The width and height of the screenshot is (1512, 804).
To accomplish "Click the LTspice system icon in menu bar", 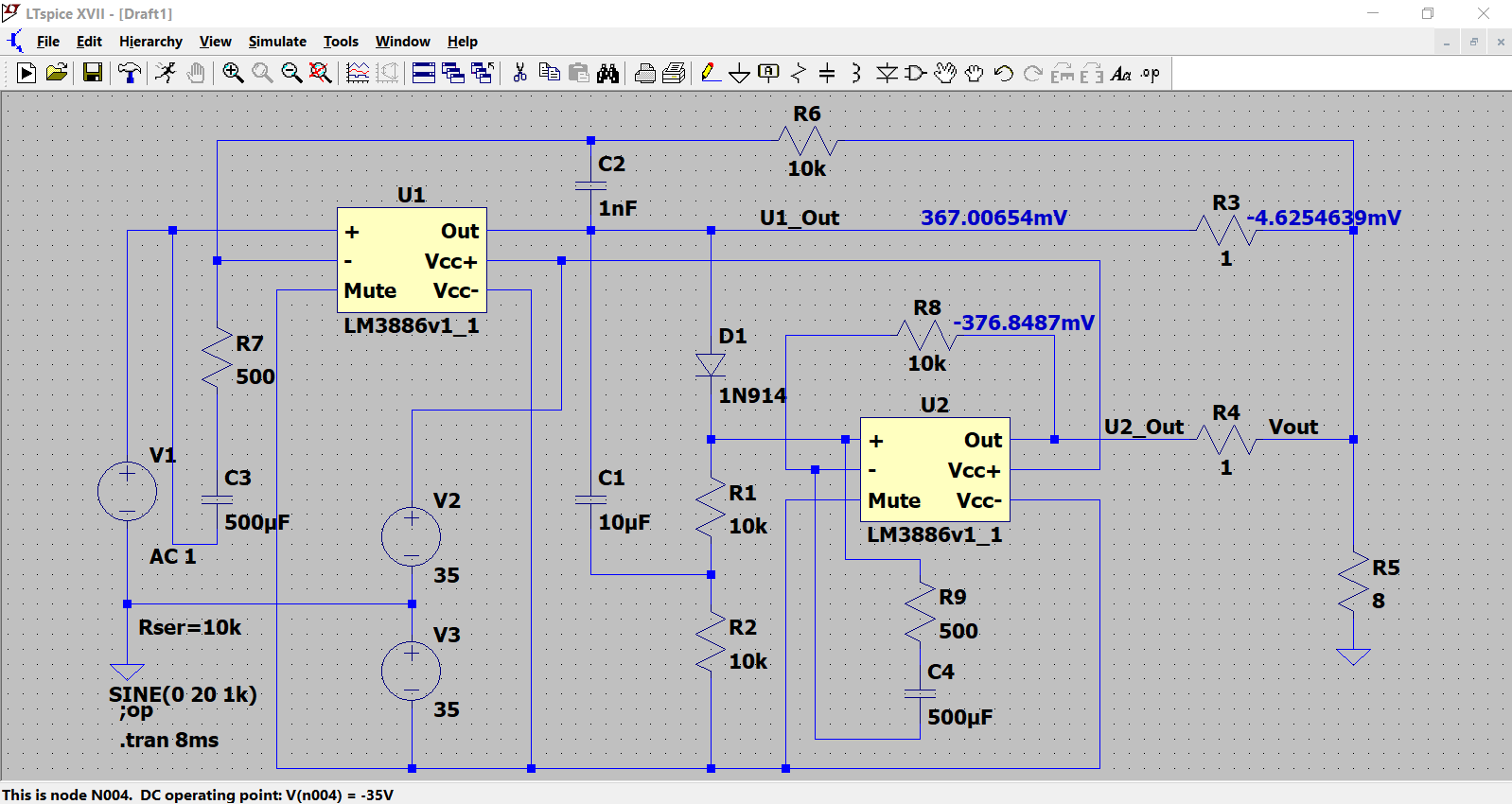I will pos(15,41).
